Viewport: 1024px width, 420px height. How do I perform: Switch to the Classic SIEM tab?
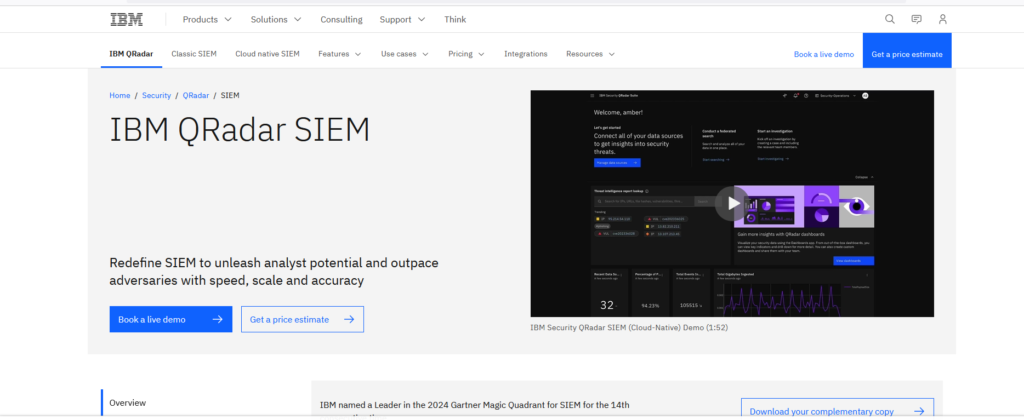pos(194,54)
